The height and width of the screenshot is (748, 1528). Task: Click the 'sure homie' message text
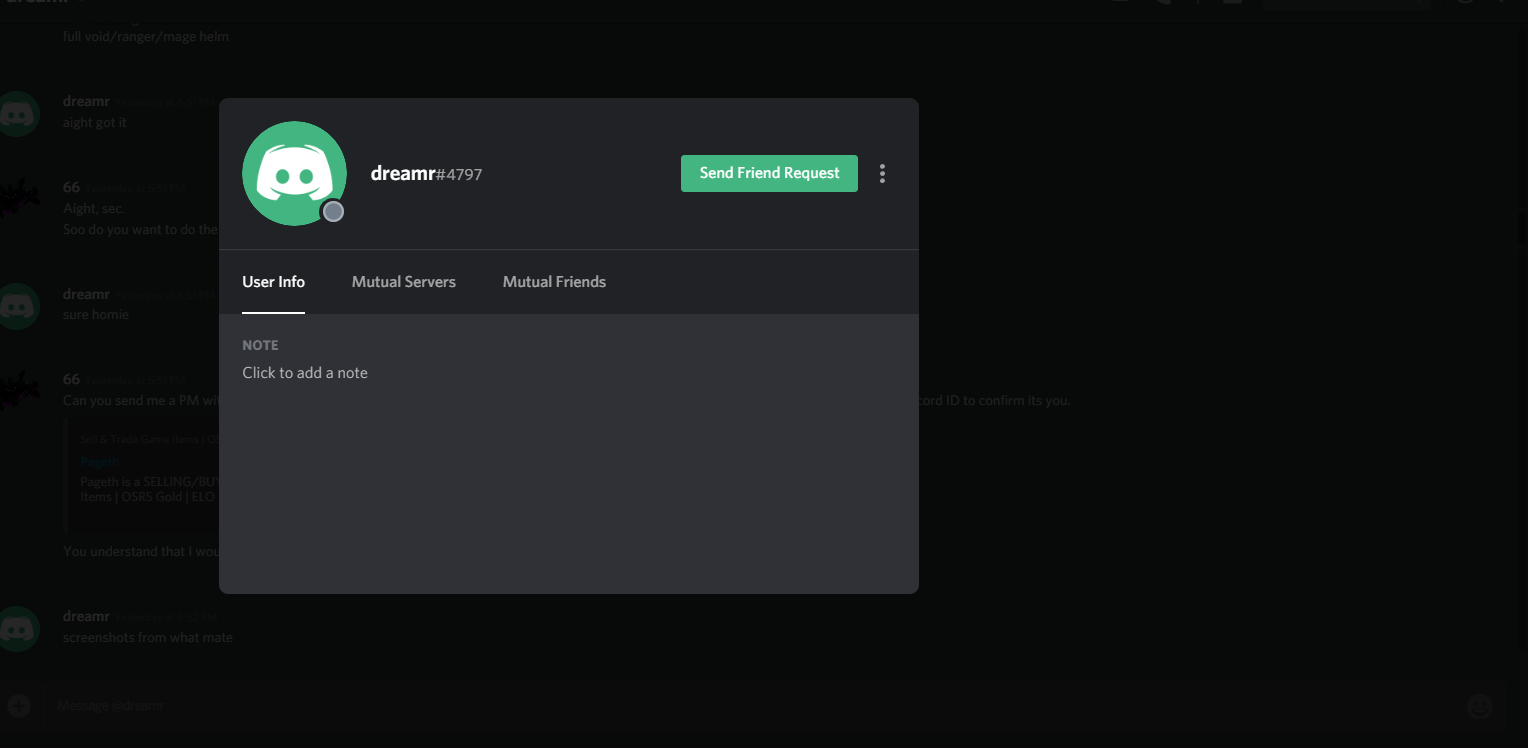96,314
